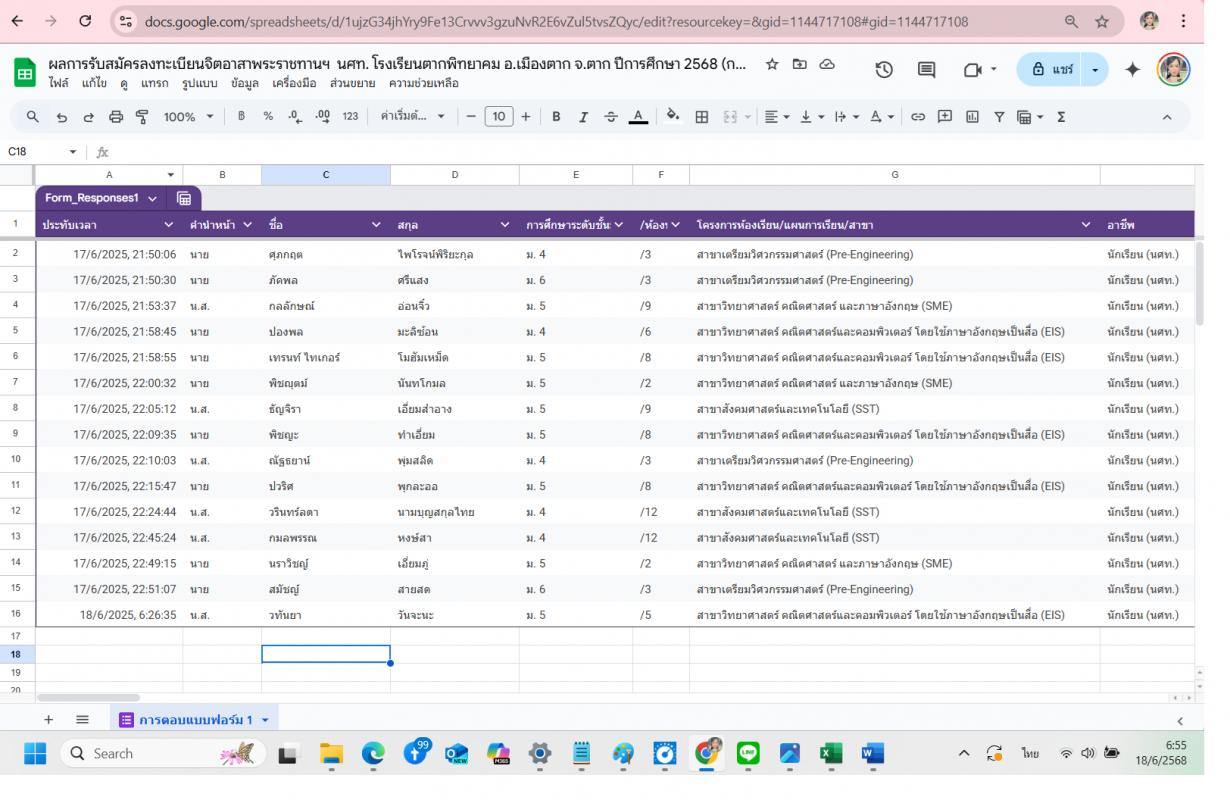Format as Thai baht currency
Screen dimensions: 1230x800
(241, 117)
